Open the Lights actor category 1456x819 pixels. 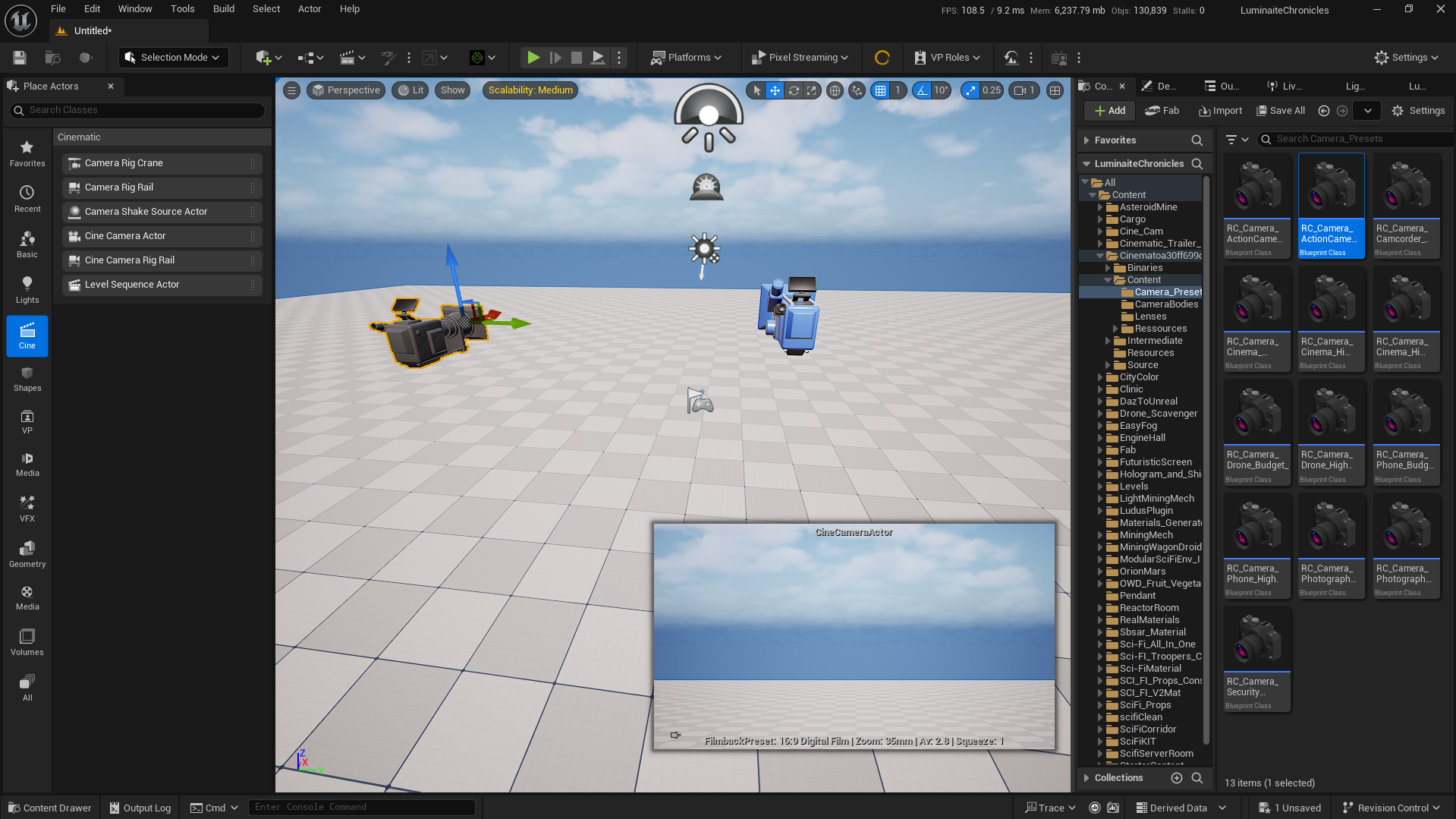click(27, 290)
